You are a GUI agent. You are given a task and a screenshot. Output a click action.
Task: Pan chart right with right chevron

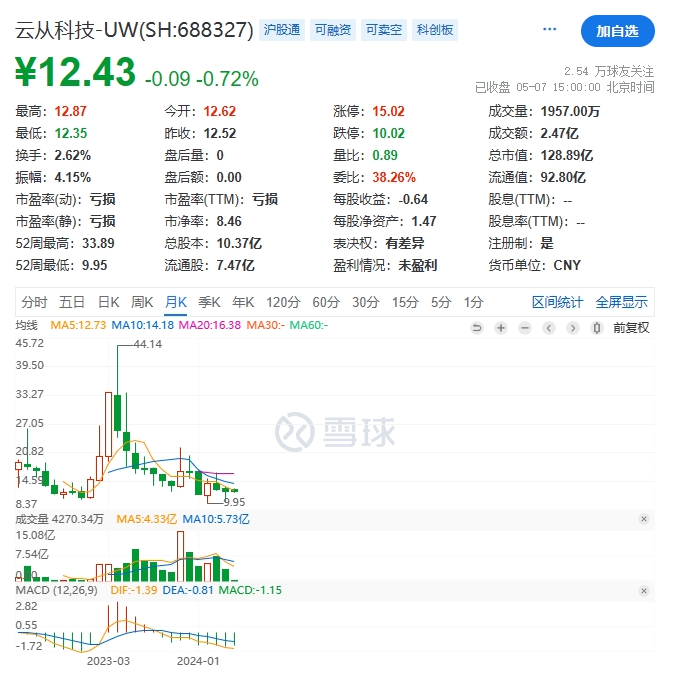pyautogui.click(x=573, y=328)
